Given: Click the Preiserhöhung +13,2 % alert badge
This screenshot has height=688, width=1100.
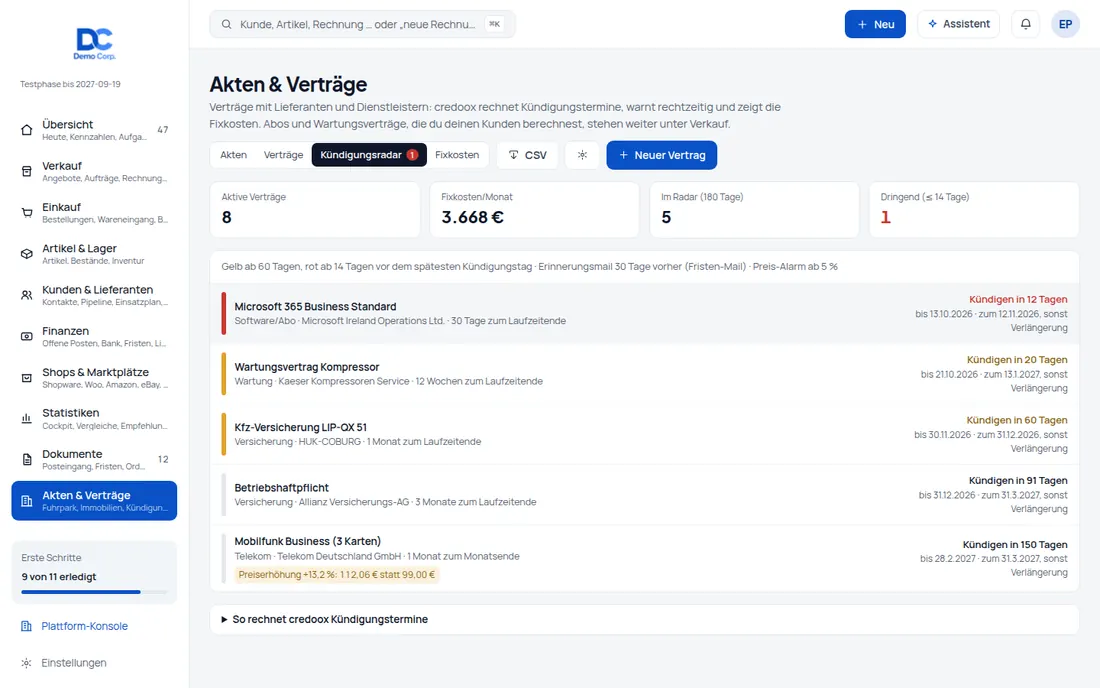Looking at the screenshot, I should click(x=337, y=575).
